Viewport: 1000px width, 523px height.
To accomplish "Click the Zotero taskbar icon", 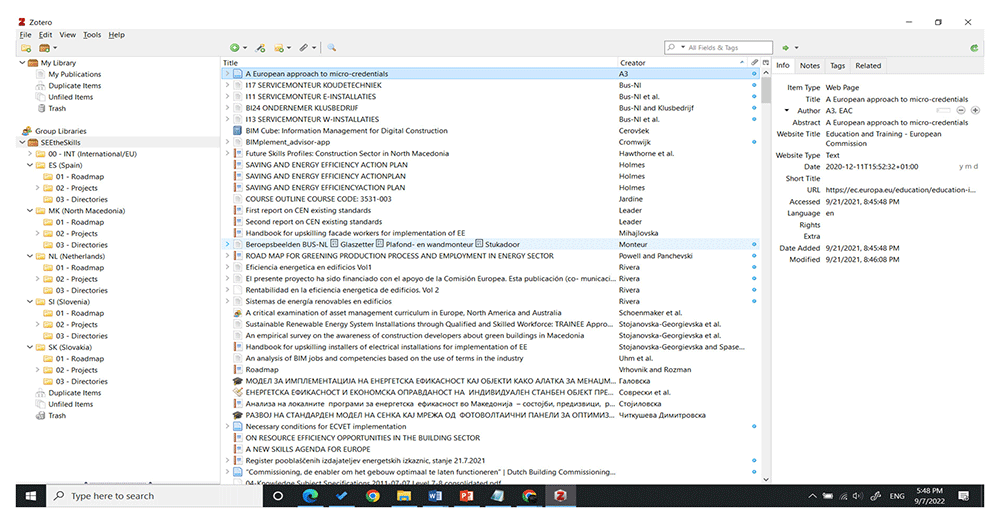I will pos(560,496).
